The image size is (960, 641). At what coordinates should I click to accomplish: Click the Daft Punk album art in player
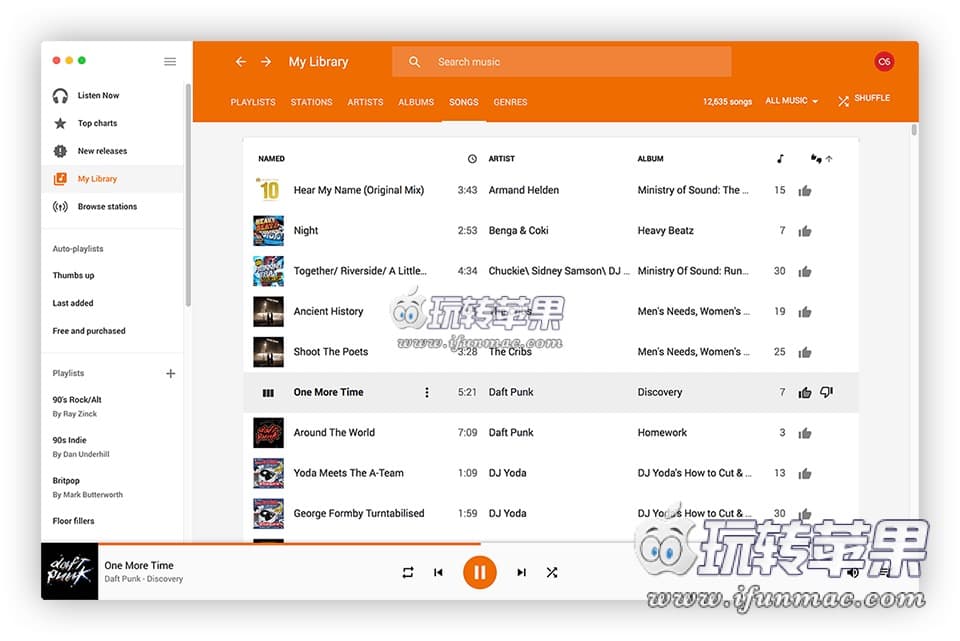(x=69, y=571)
